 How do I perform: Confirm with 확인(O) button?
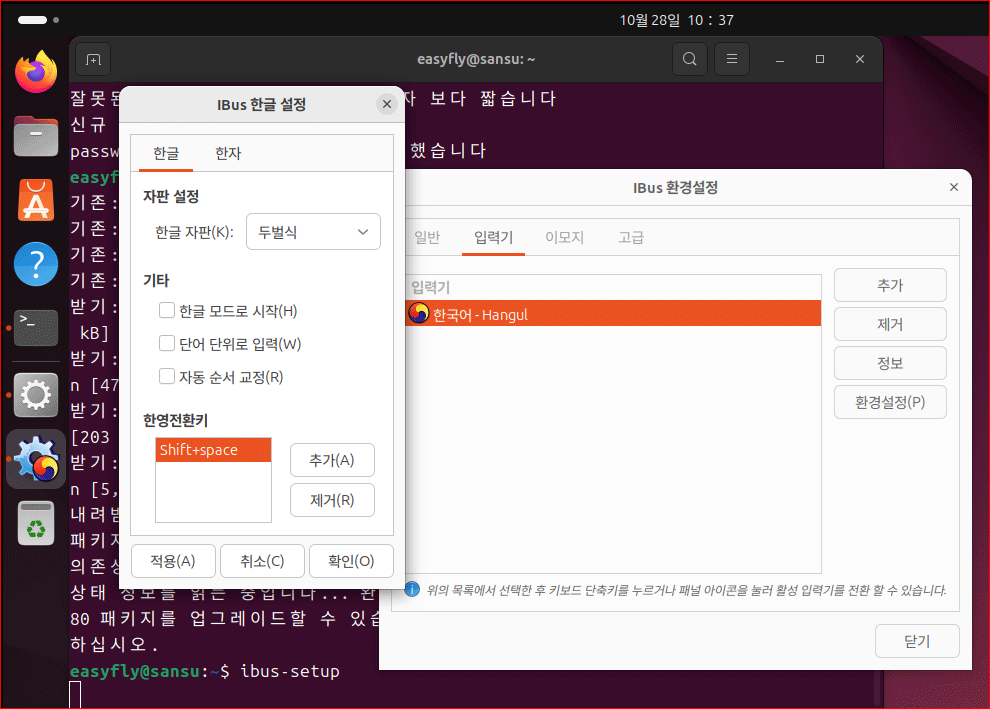(351, 561)
